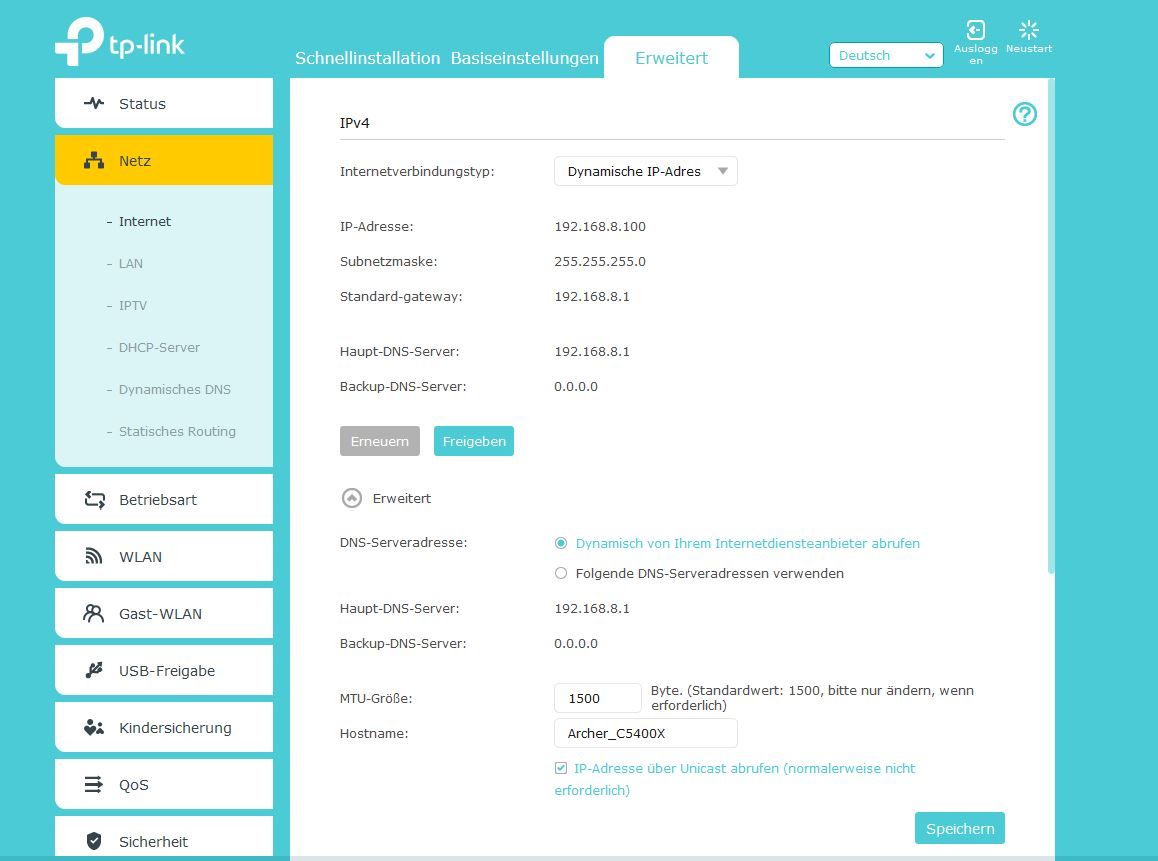This screenshot has width=1158, height=861.
Task: Click the Gast-WLAN people icon
Action: coord(94,613)
